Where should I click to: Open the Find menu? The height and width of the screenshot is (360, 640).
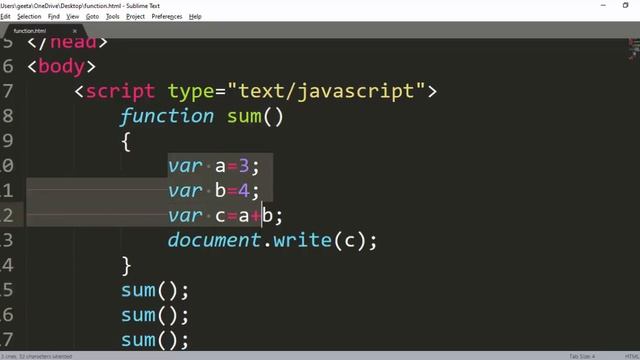click(53, 17)
